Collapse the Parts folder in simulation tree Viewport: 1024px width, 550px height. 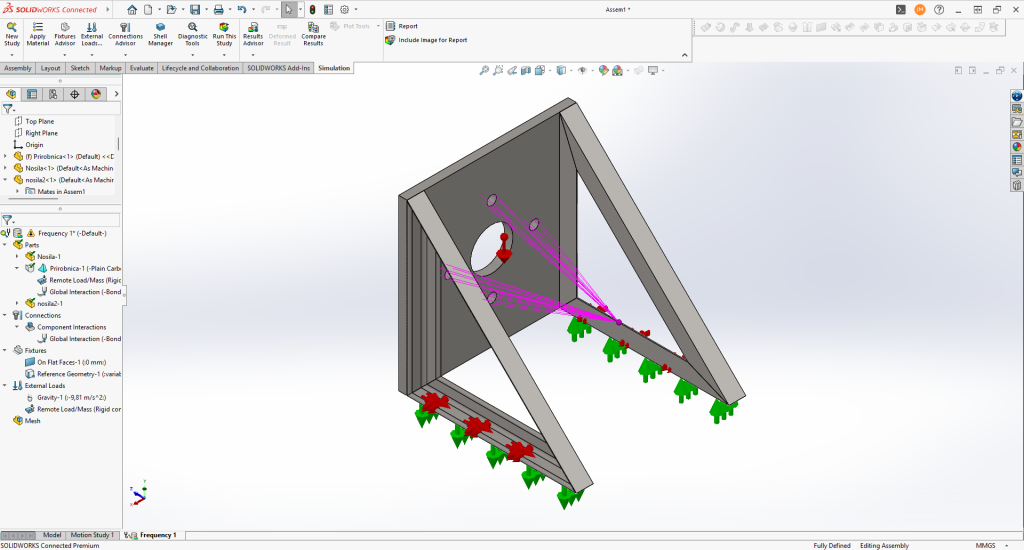tap(5, 245)
